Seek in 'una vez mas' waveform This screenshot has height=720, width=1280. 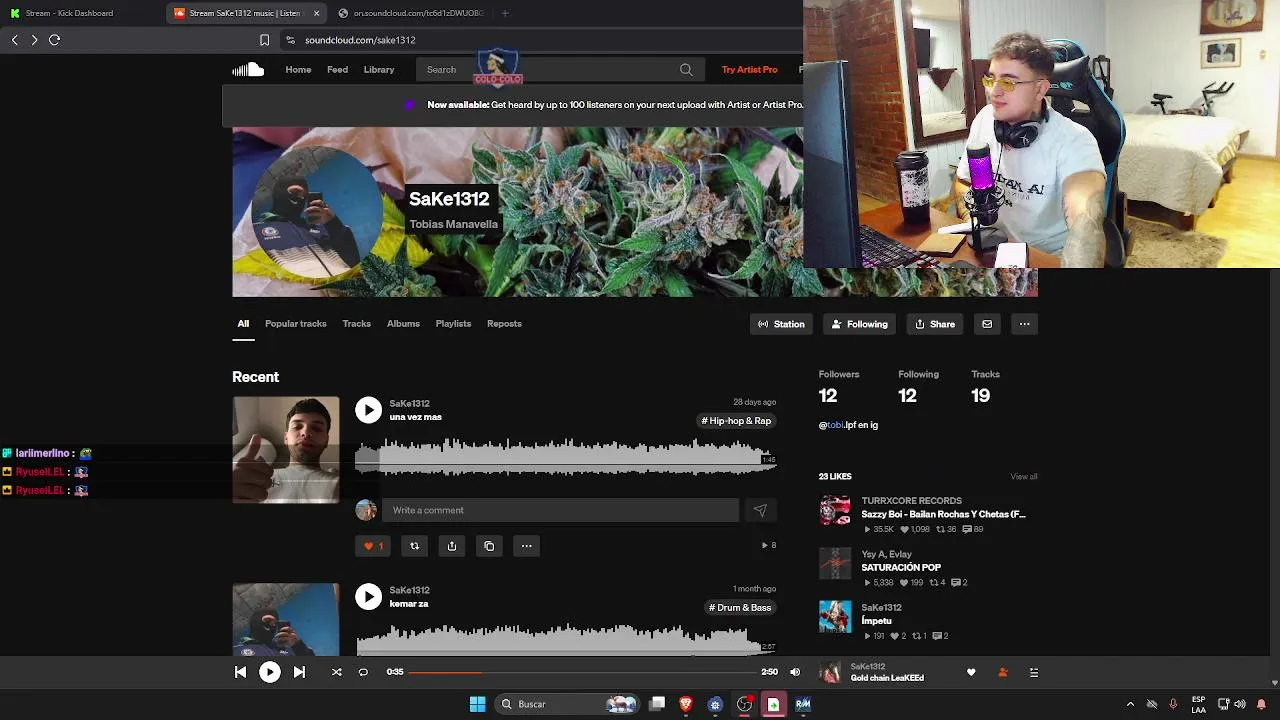point(565,458)
